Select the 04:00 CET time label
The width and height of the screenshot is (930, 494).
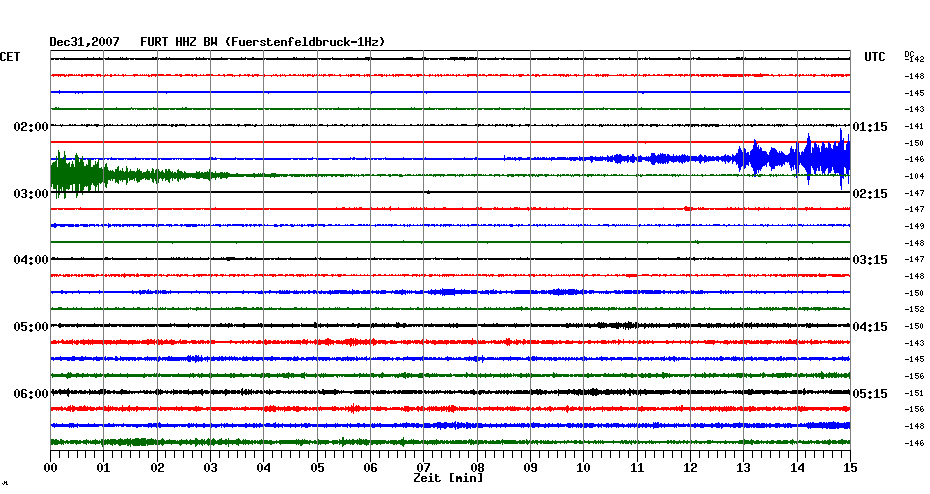click(31, 260)
